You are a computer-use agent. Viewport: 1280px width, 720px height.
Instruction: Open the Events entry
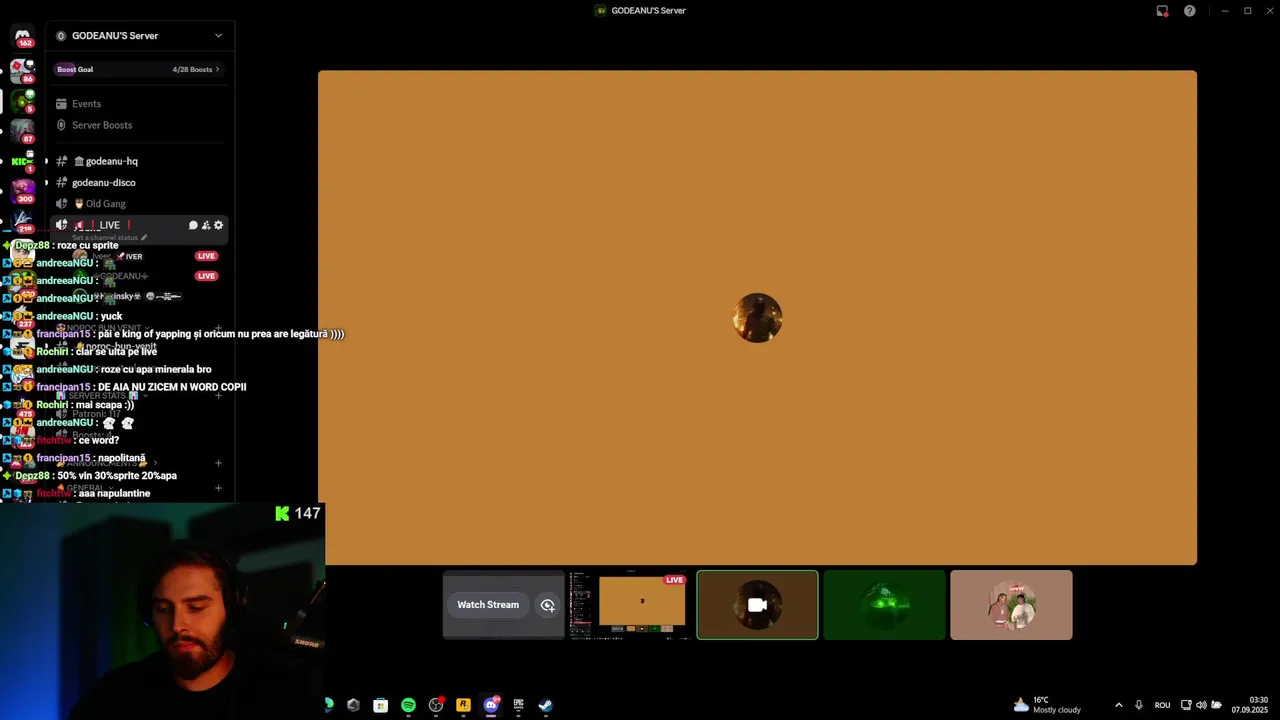(86, 104)
